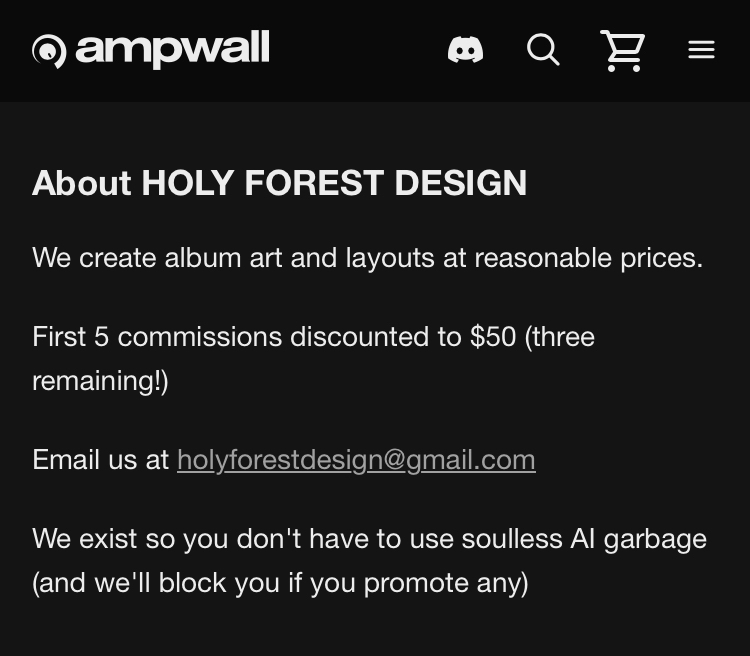Expand the hamburger navigation menu
Image resolution: width=750 pixels, height=656 pixels.
tap(701, 49)
